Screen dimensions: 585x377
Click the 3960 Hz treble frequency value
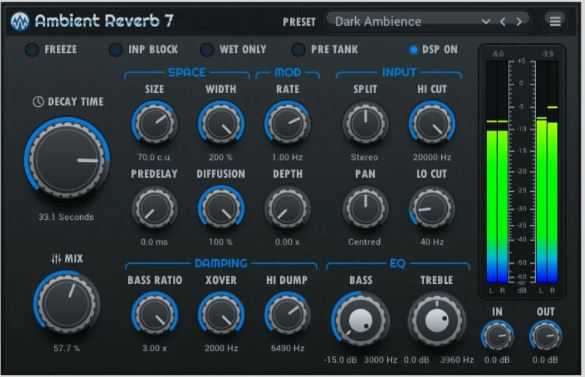[x=457, y=360]
